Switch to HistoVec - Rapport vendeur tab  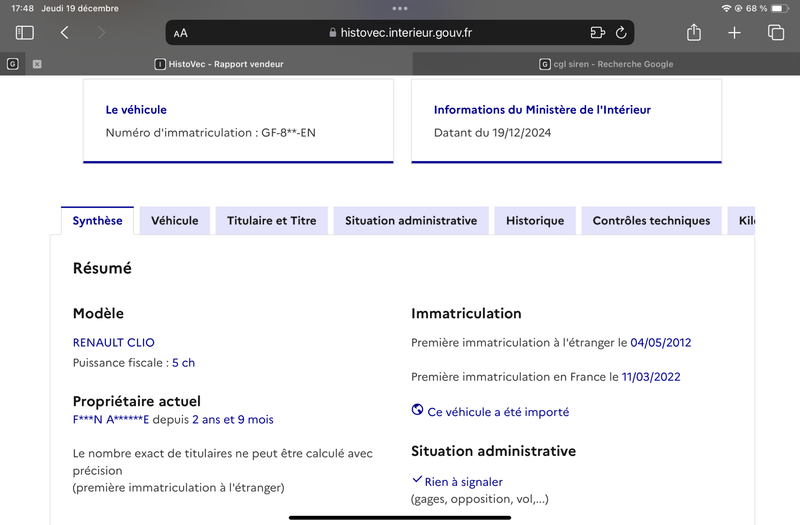(x=219, y=64)
